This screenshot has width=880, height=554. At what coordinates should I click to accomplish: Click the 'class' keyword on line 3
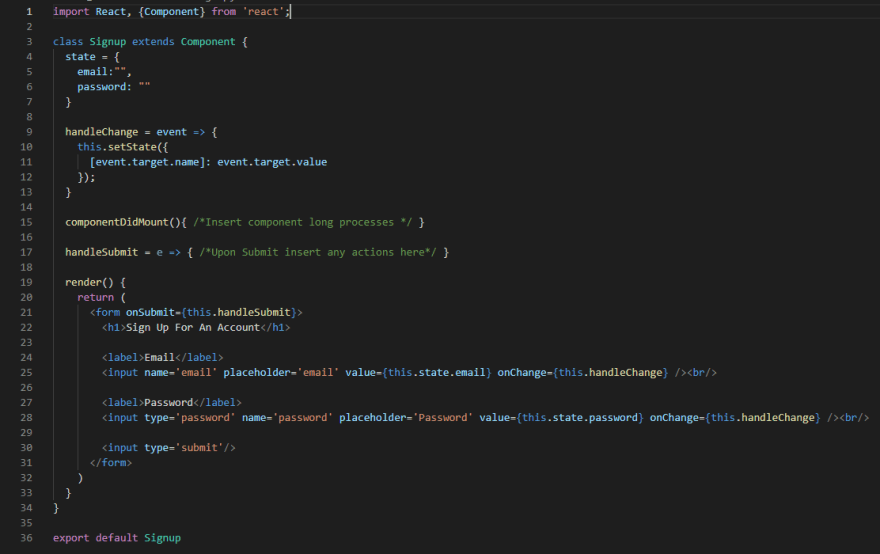(x=68, y=42)
